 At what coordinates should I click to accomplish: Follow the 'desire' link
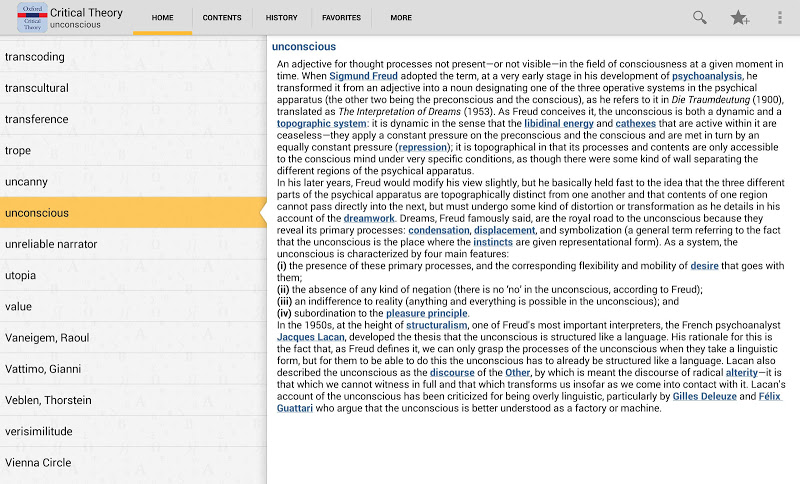(704, 266)
